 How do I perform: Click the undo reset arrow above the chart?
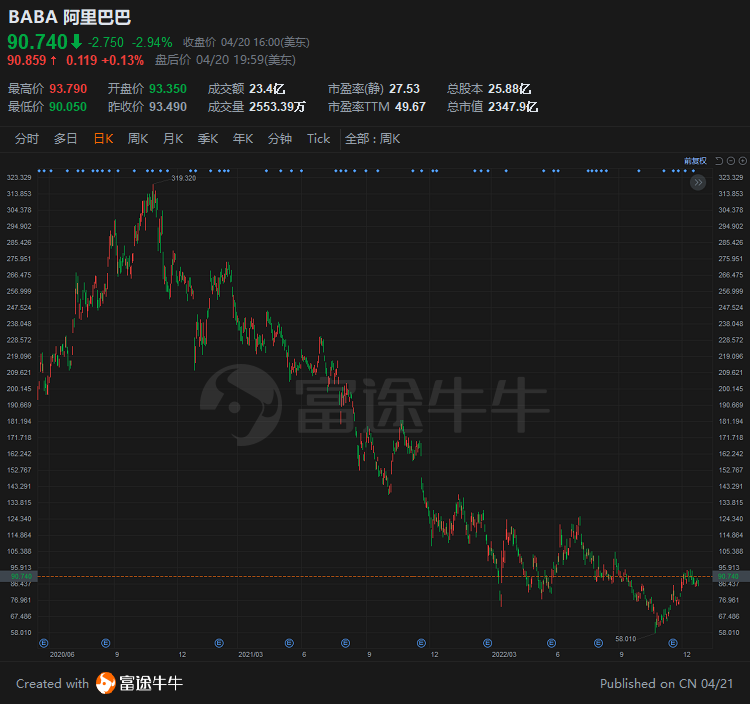719,161
